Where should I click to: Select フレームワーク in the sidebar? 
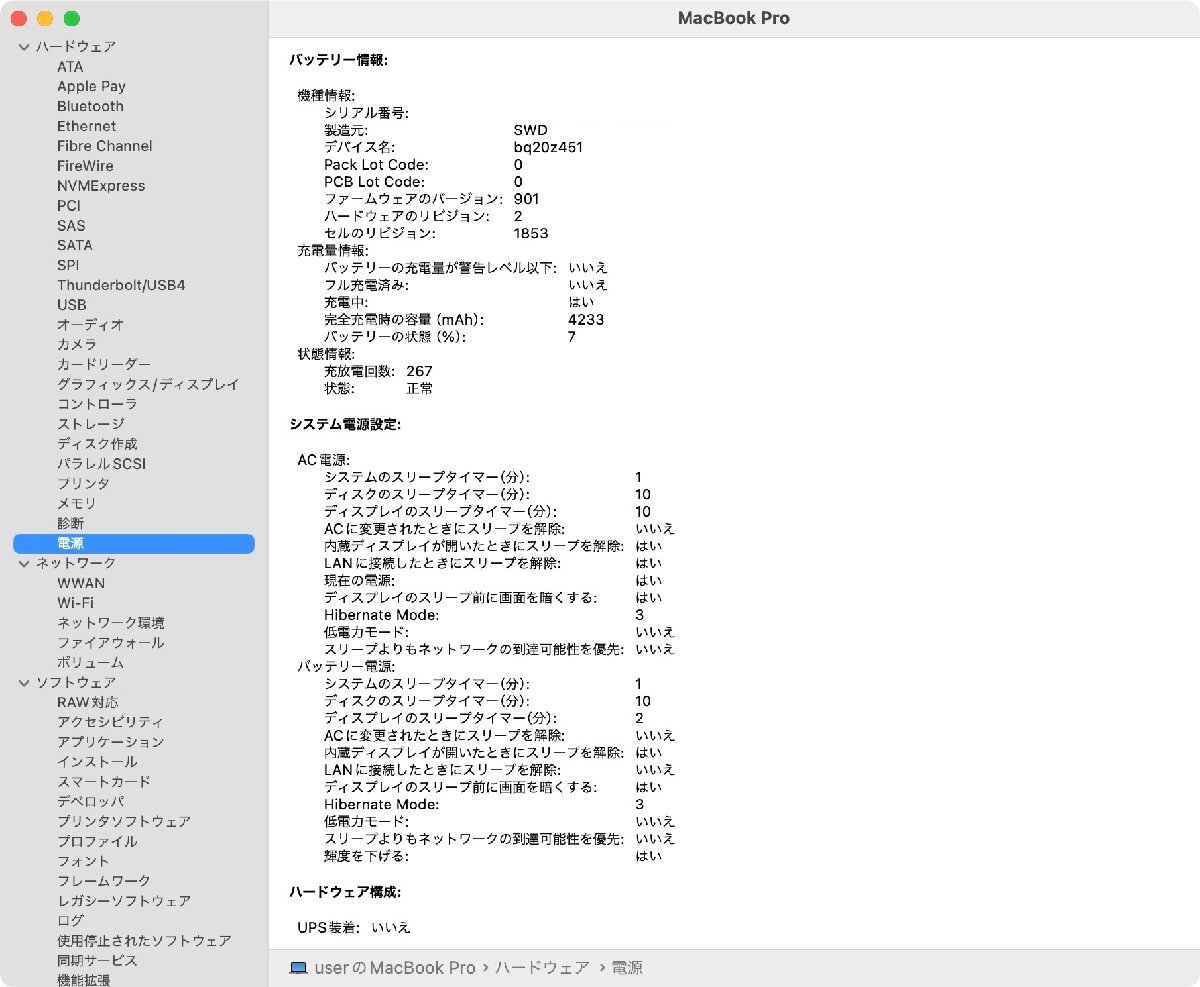pos(104,881)
